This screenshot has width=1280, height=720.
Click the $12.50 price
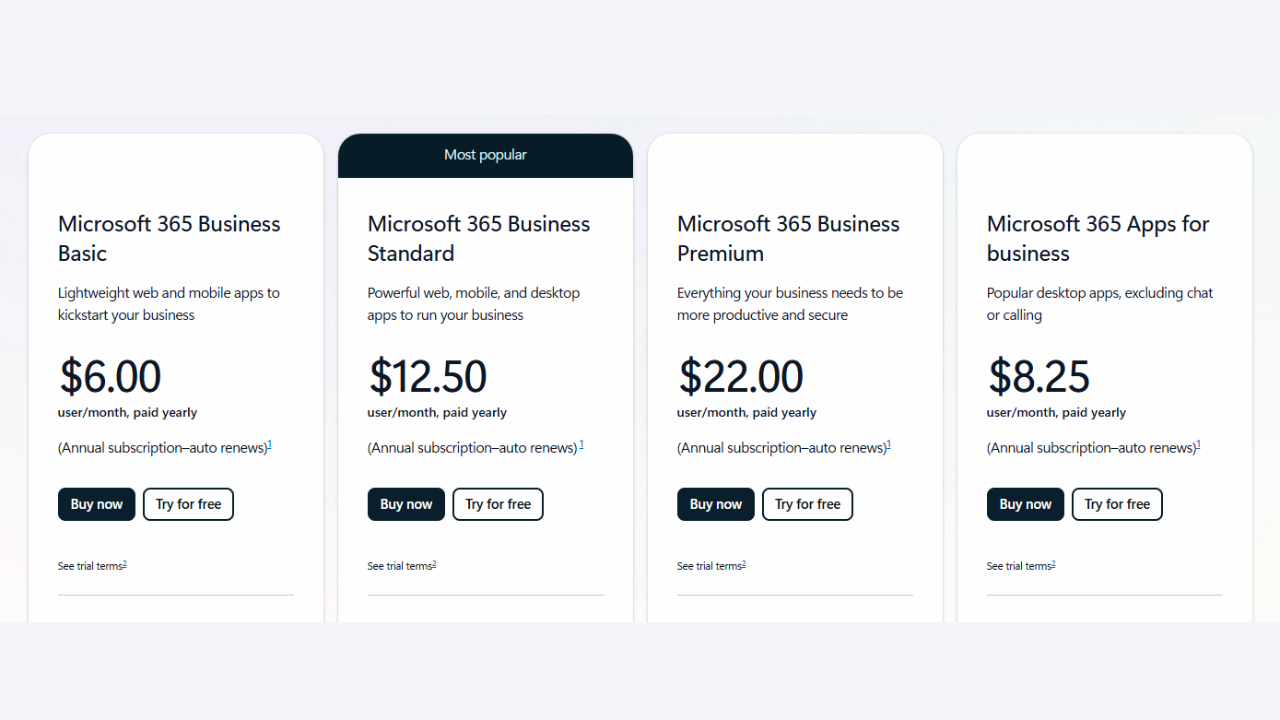pos(428,376)
